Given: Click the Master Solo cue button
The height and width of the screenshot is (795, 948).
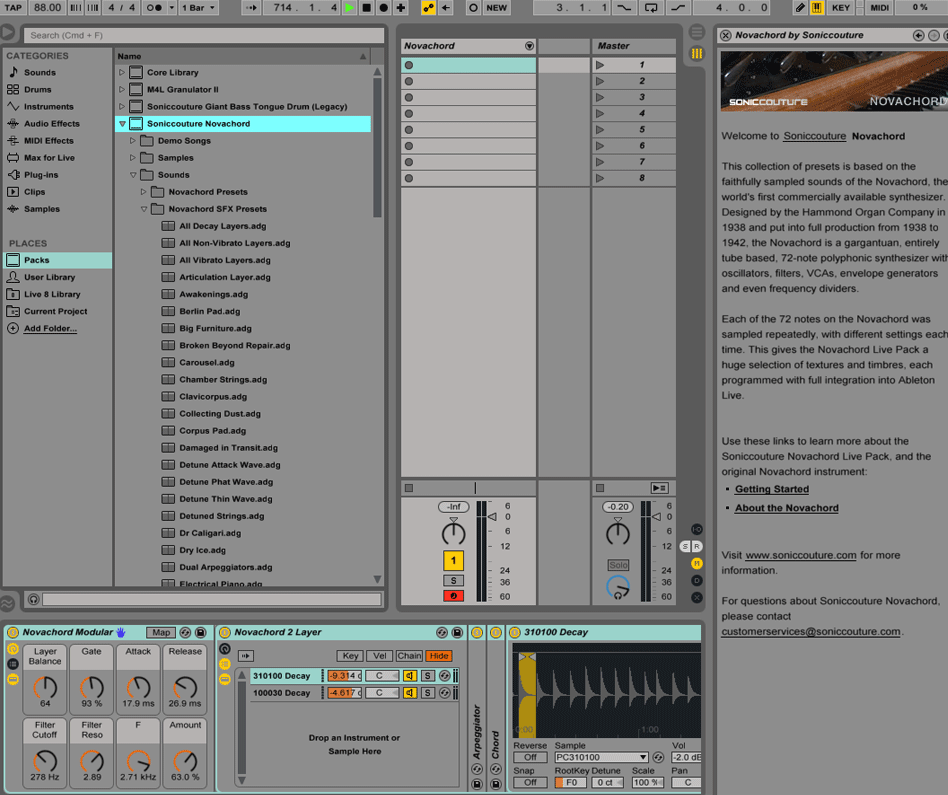Looking at the screenshot, I should pos(618,565).
